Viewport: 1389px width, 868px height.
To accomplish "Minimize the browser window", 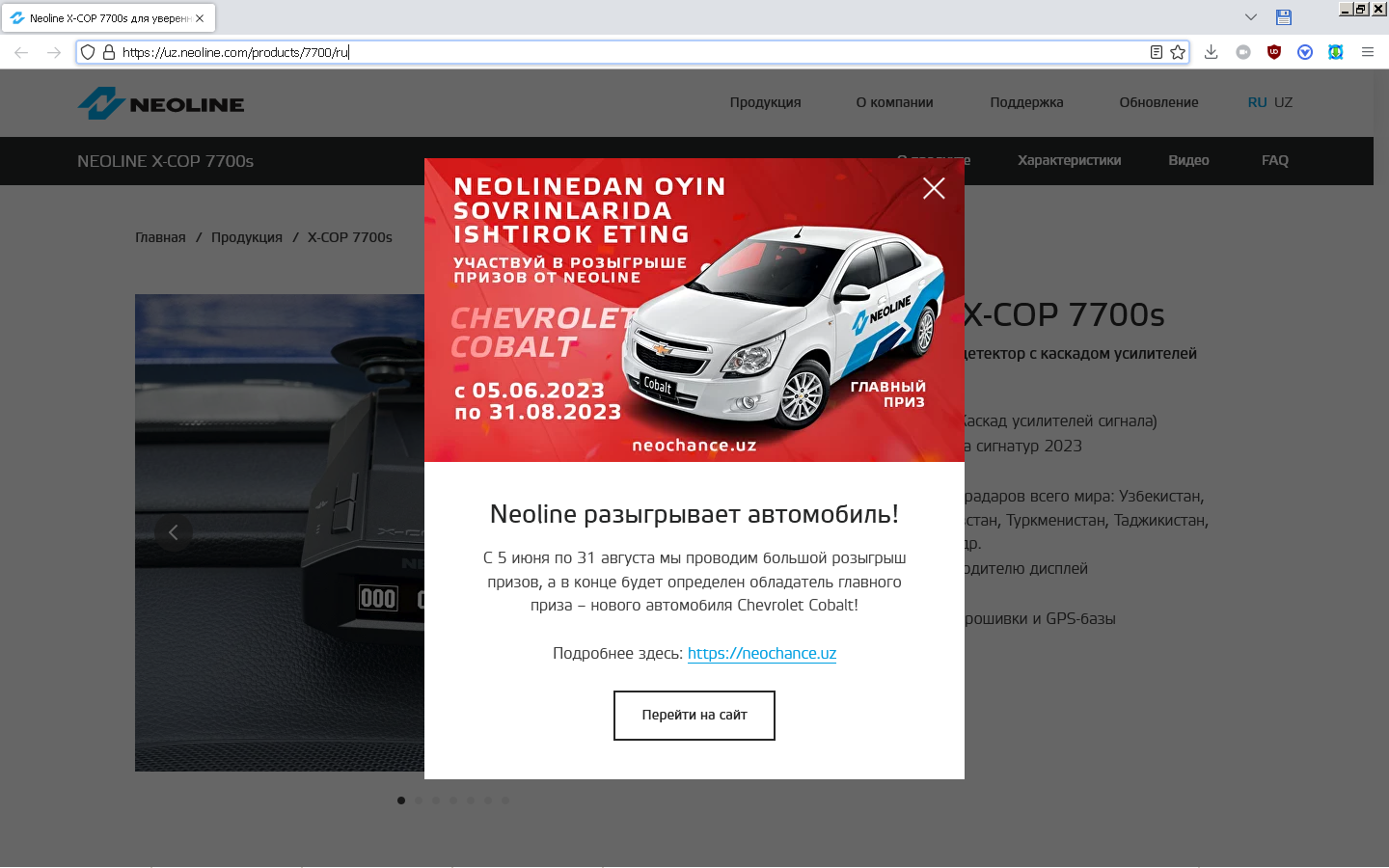I will (x=1346, y=9).
